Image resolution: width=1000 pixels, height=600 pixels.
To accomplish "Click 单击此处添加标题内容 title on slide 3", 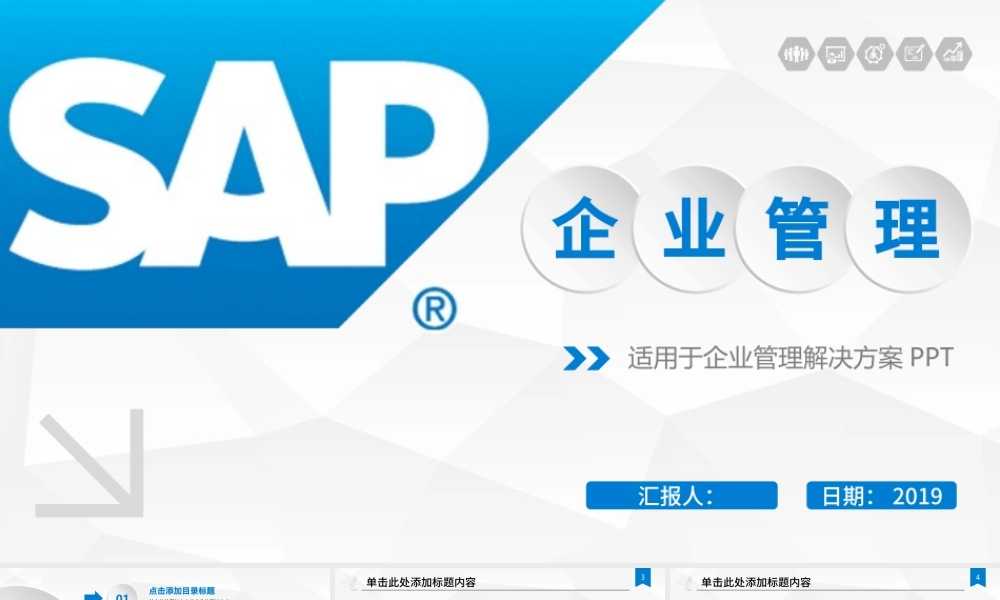I will point(421,582).
